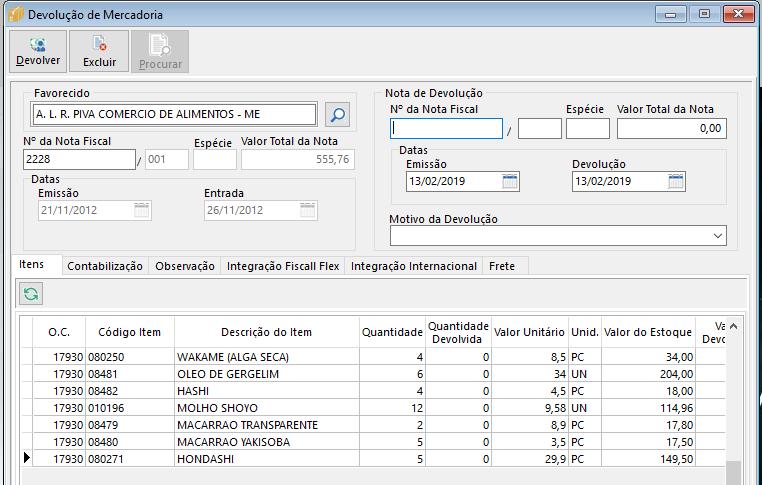
Task: Click the Valor Total da Nota field showing 0,00
Action: point(672,129)
